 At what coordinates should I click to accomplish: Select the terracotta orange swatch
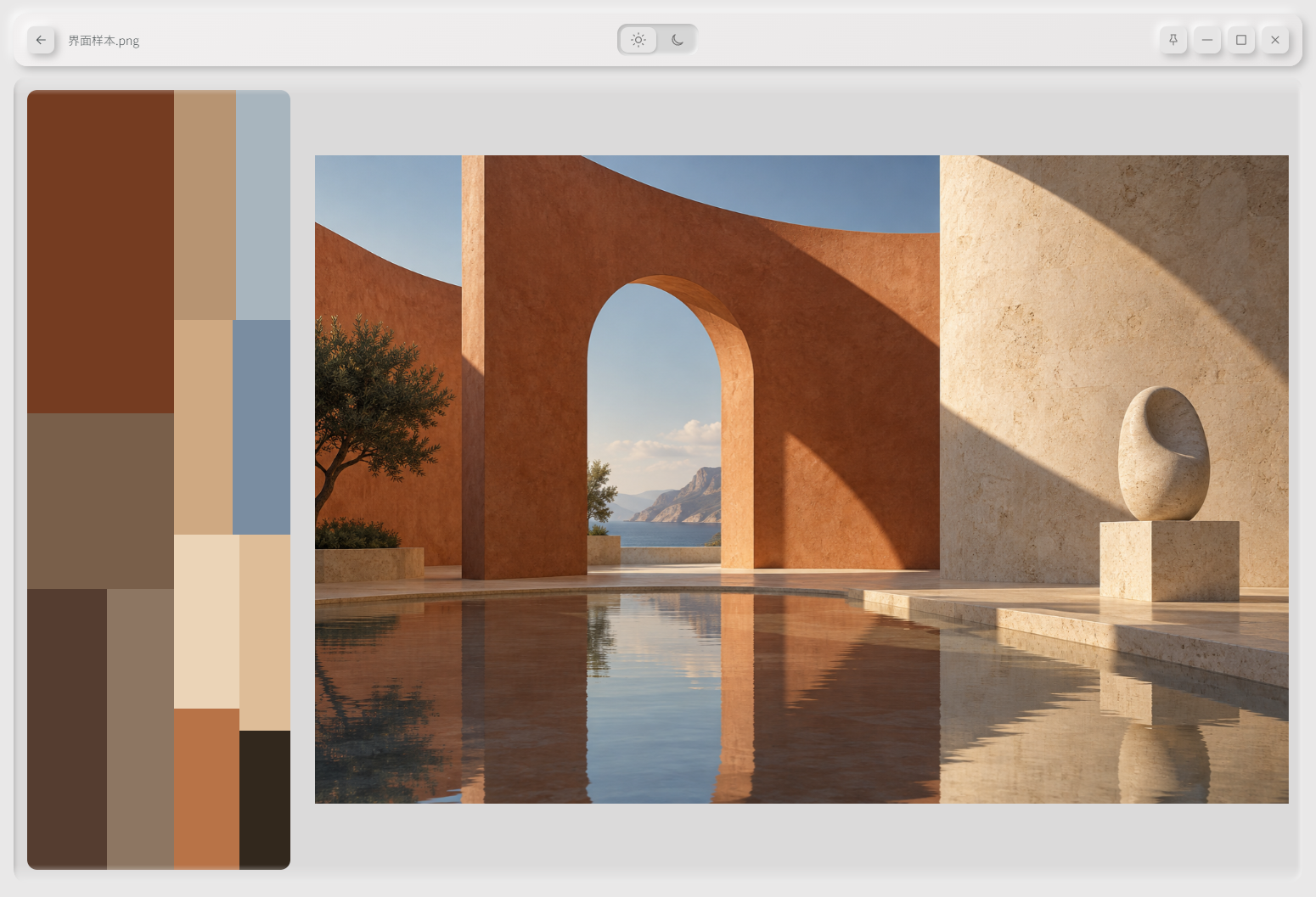coord(206,788)
